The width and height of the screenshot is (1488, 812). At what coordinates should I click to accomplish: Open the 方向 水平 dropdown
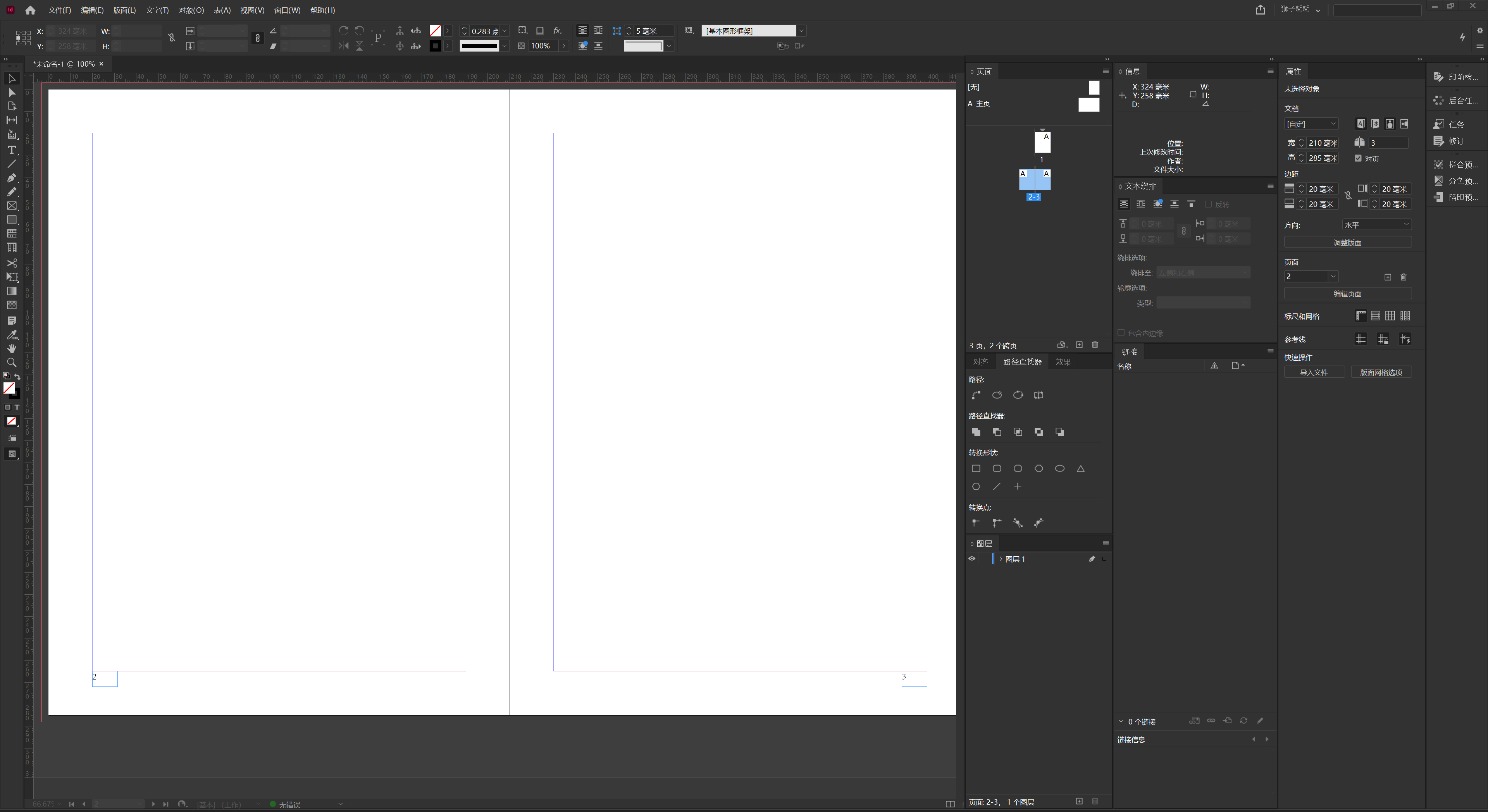tap(1376, 225)
